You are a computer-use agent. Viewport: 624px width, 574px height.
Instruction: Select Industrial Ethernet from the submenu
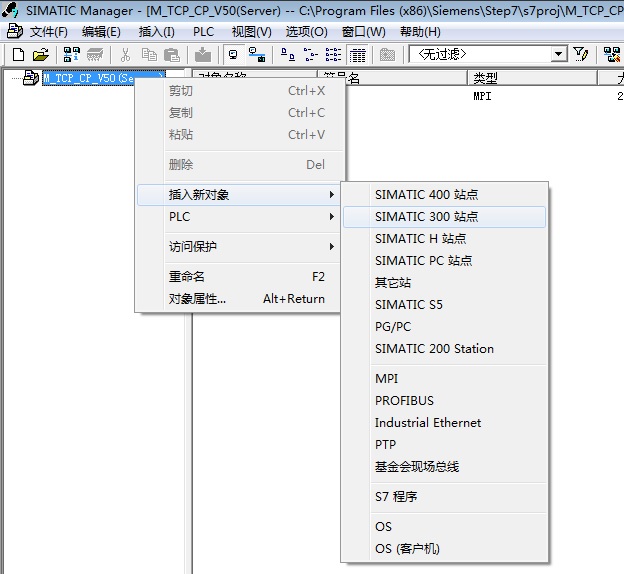[x=444, y=423]
